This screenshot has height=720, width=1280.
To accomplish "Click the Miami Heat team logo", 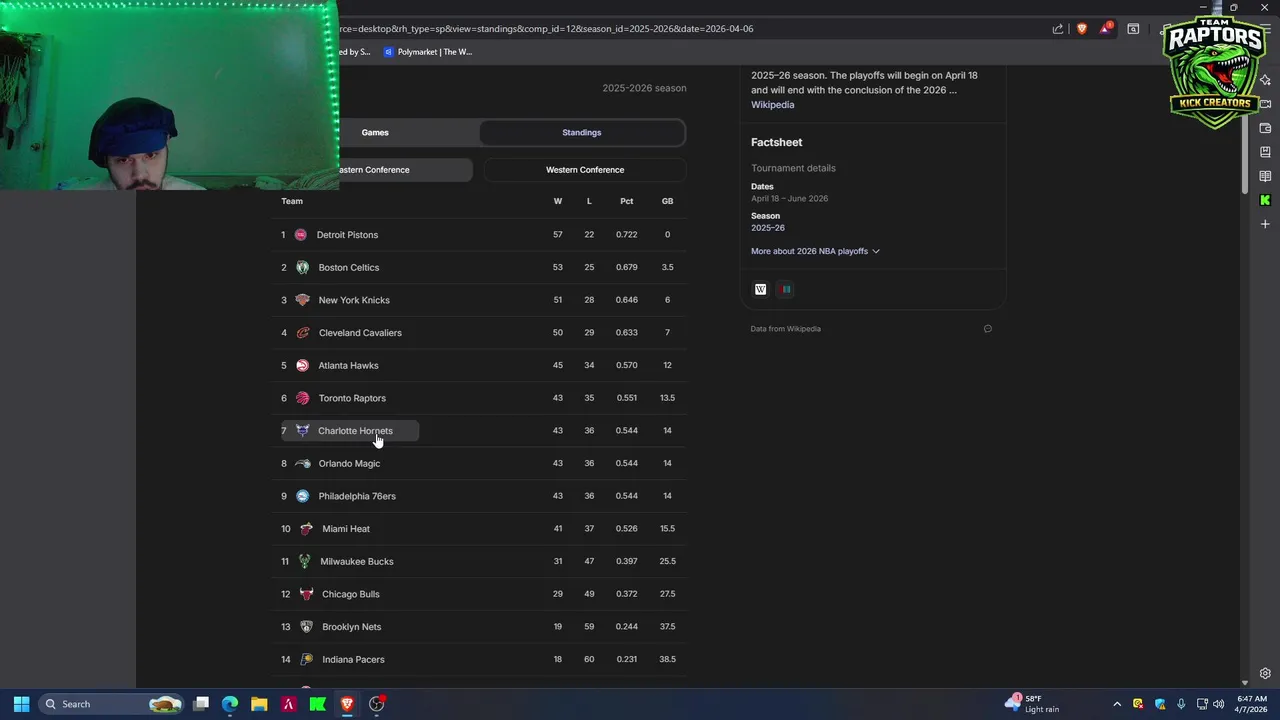I will coord(306,529).
